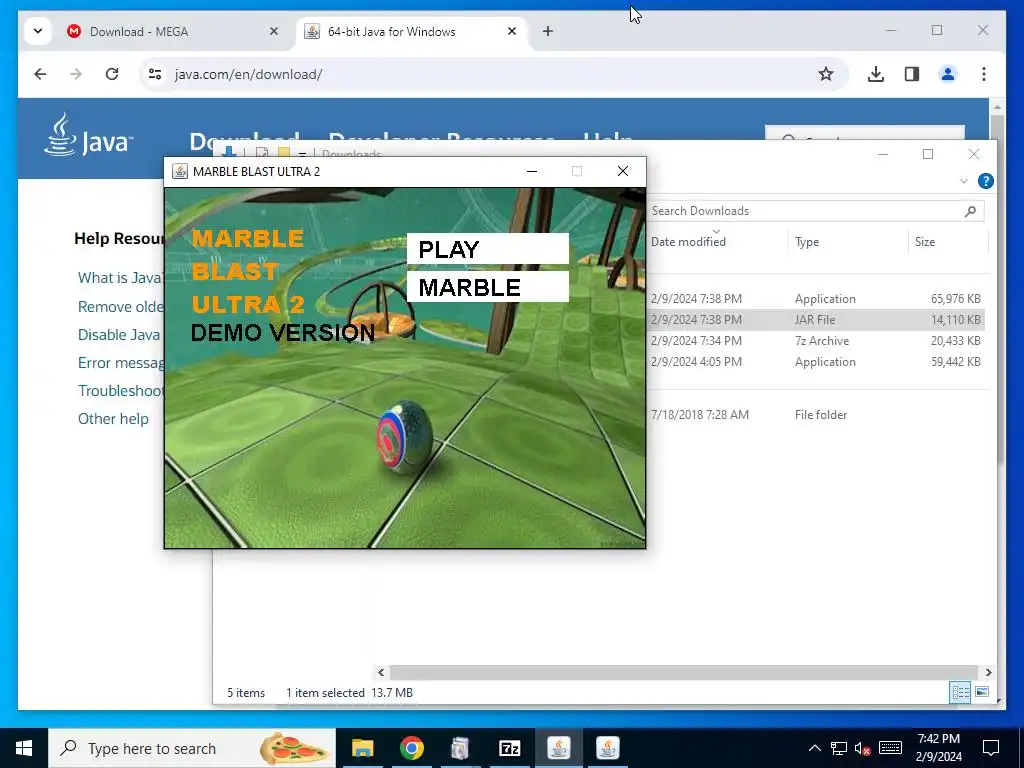Sort by Size column in Explorer
The image size is (1024, 768).
coord(925,242)
